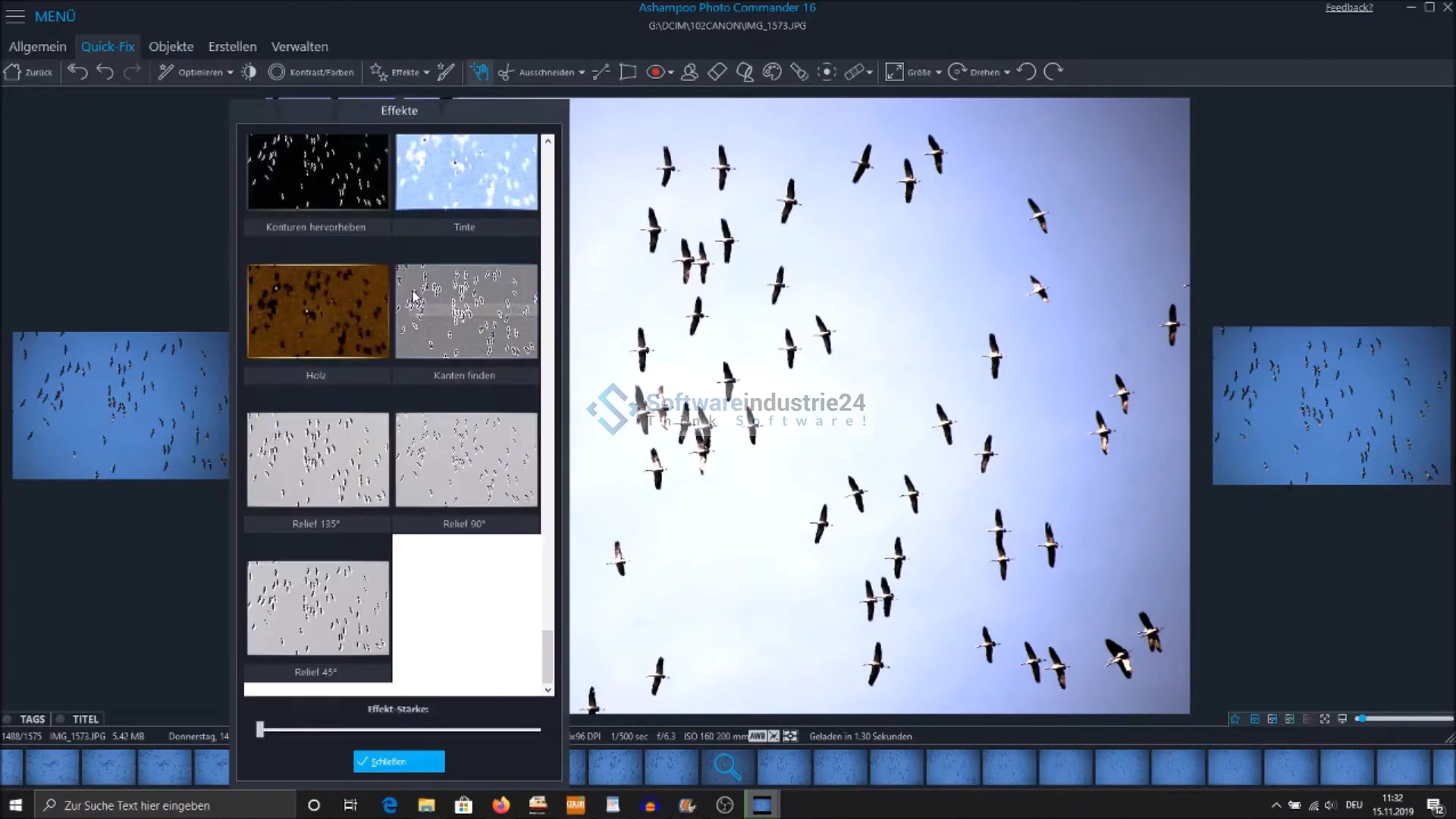Select the clone stamp tool icon
This screenshot has height=819, width=1456.
click(x=689, y=72)
